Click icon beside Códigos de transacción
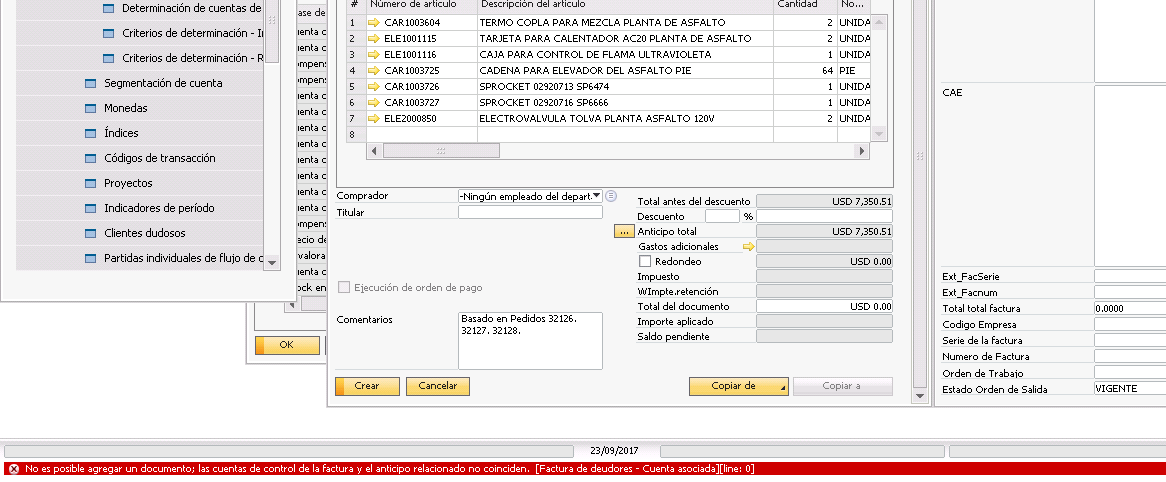This screenshot has width=1166, height=482. pyautogui.click(x=91, y=158)
